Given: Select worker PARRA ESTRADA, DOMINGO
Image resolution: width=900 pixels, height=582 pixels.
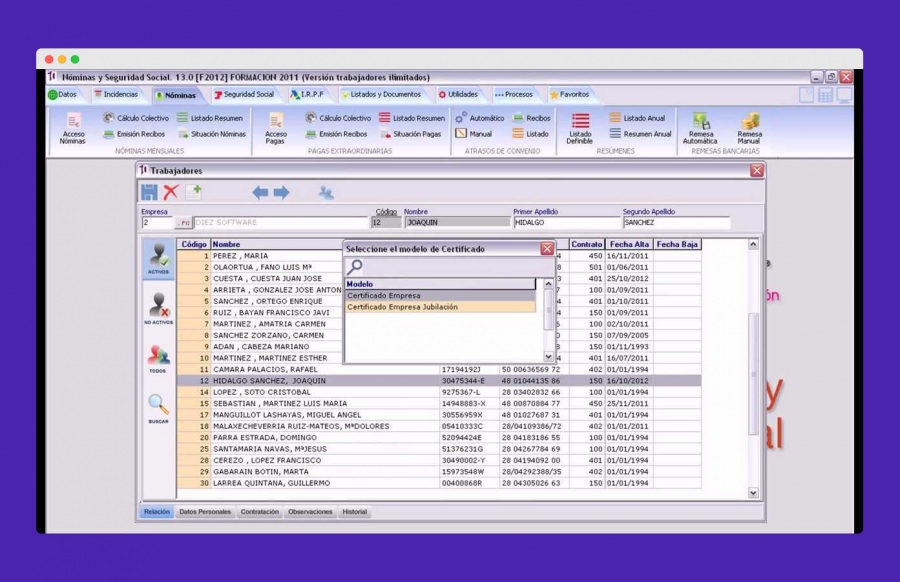Looking at the screenshot, I should [x=439, y=438].
